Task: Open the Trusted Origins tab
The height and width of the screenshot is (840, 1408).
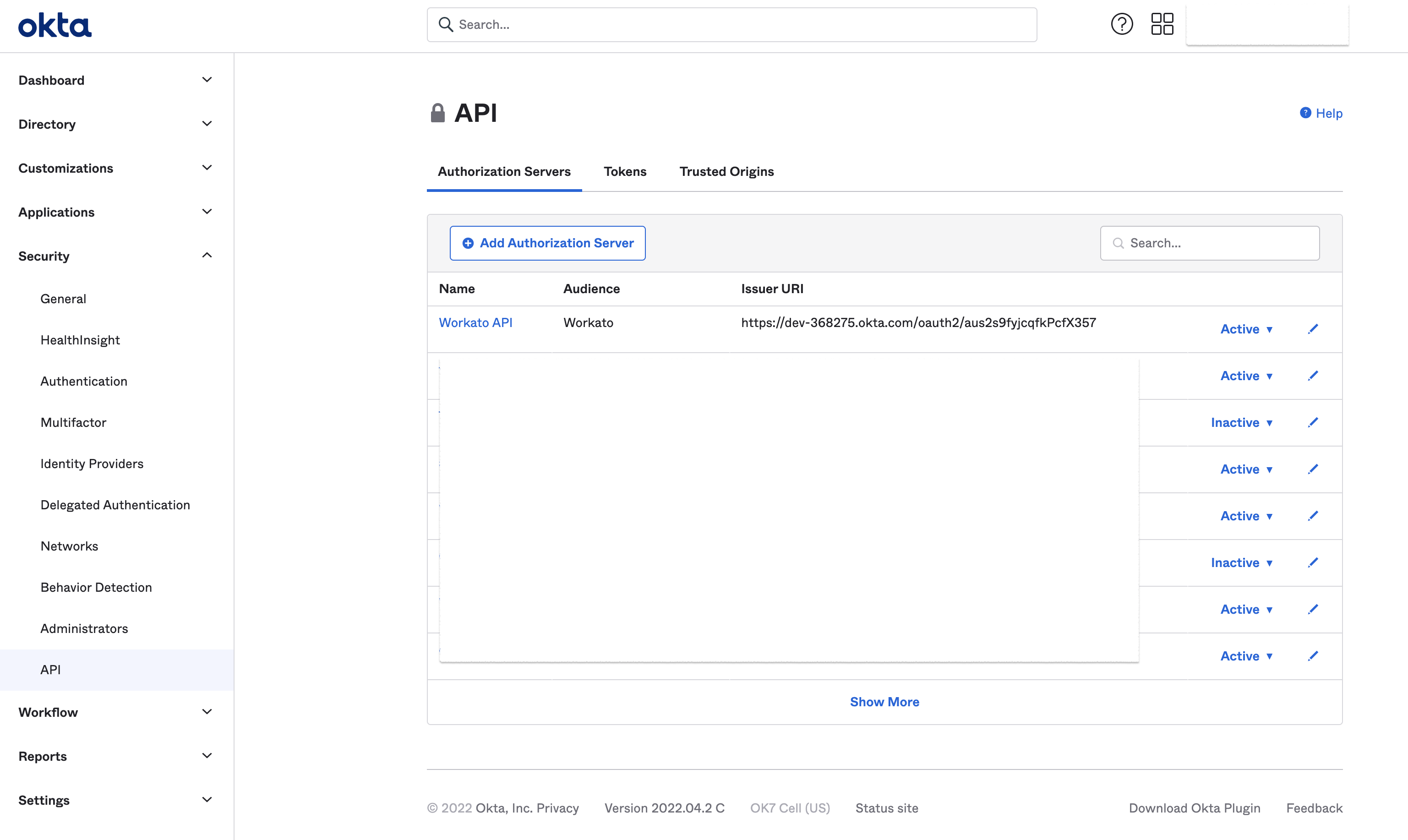Action: coord(726,171)
